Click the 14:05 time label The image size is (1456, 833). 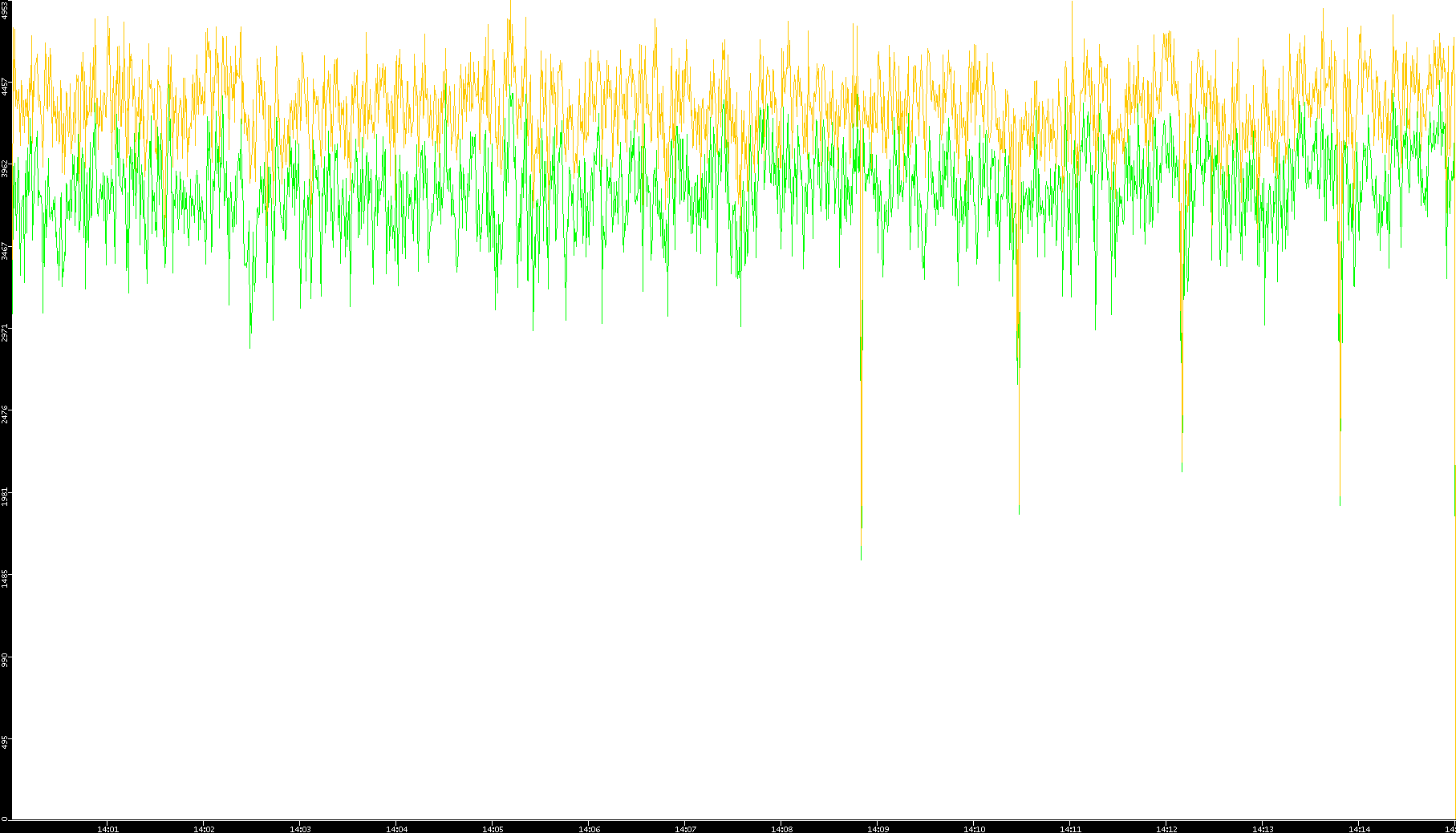coord(493,829)
